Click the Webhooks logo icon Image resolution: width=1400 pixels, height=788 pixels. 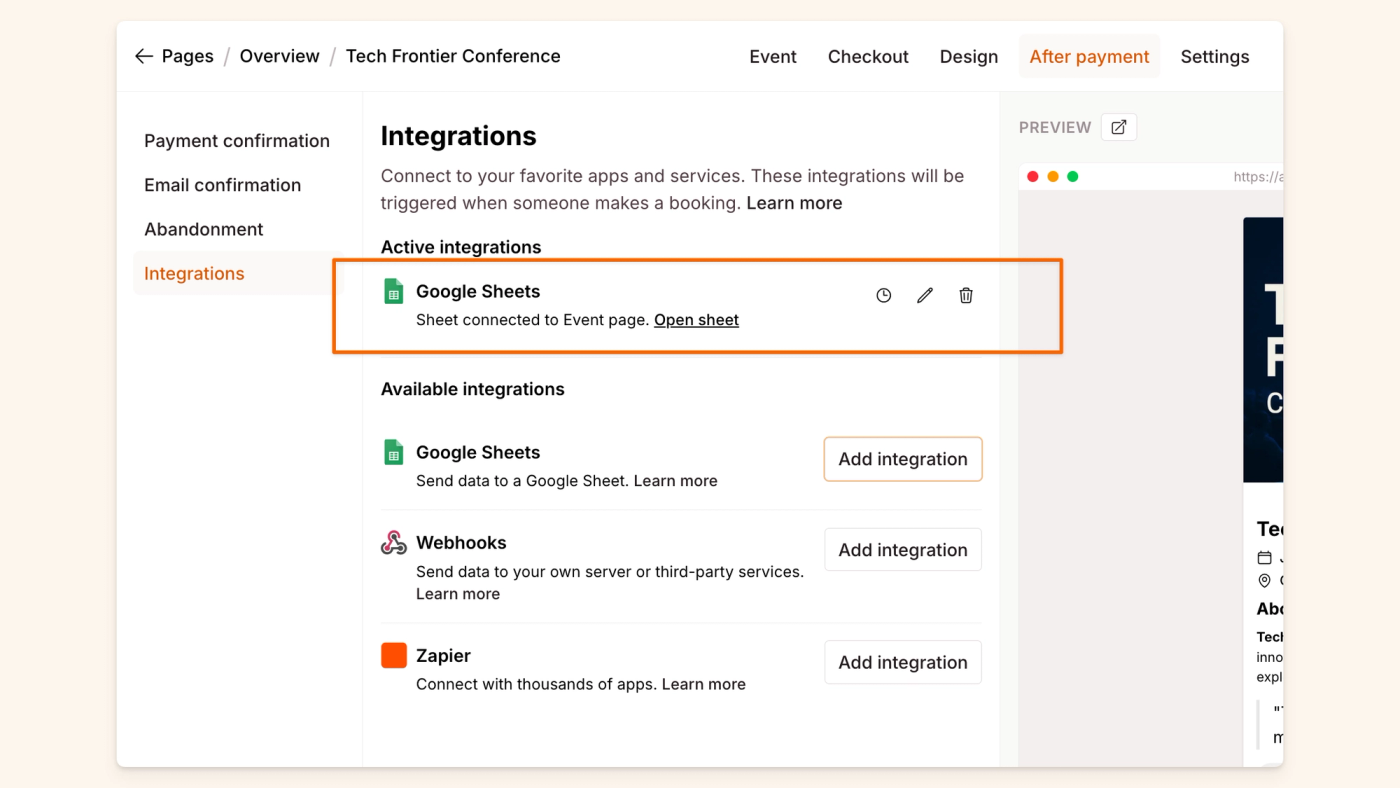coord(394,543)
